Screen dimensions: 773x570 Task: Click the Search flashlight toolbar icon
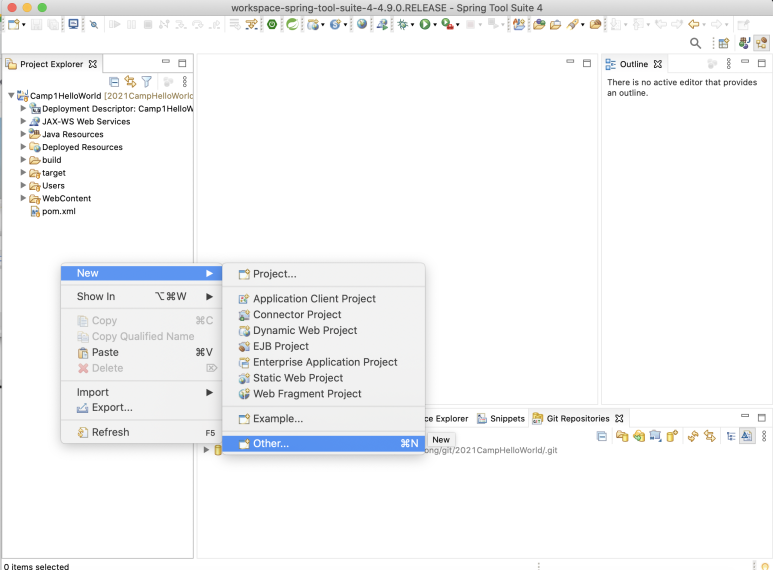(x=572, y=24)
